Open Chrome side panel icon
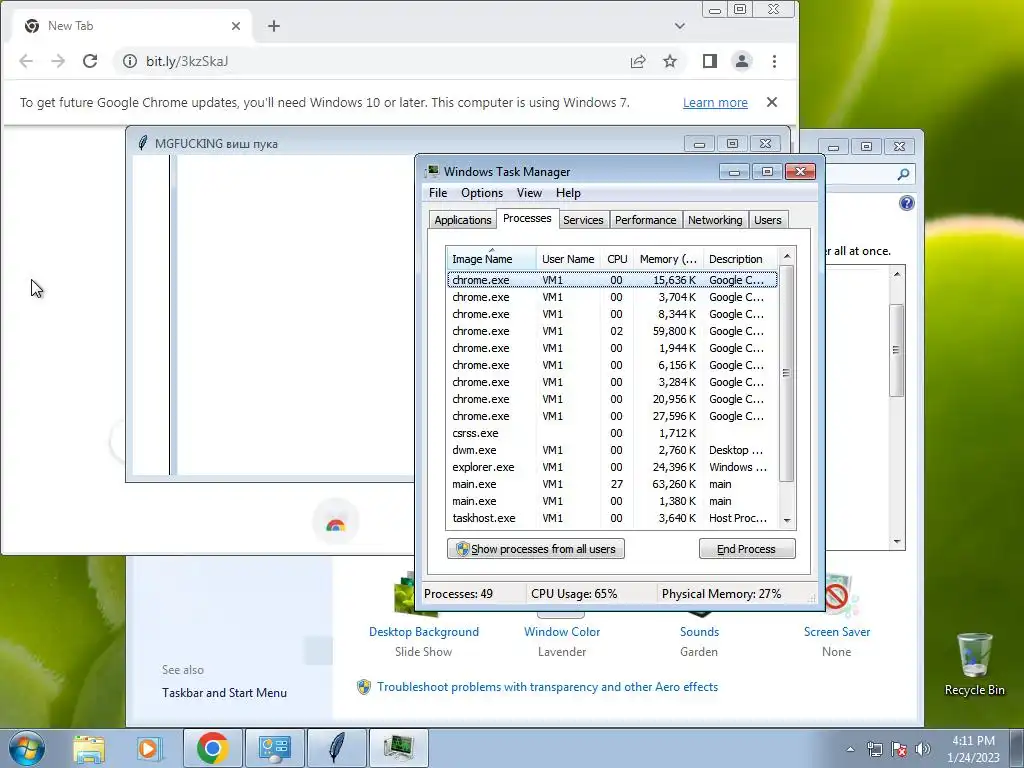 click(x=710, y=61)
